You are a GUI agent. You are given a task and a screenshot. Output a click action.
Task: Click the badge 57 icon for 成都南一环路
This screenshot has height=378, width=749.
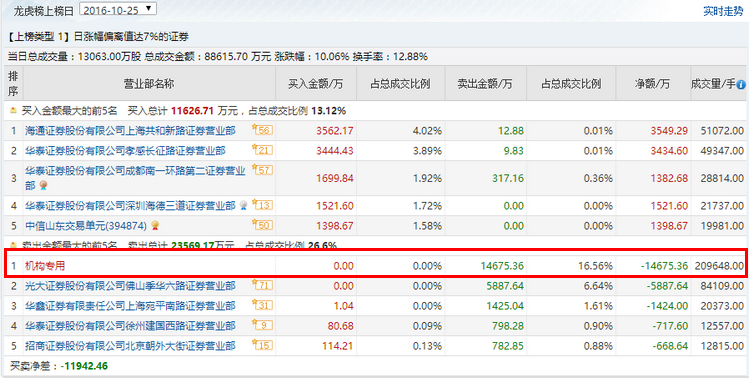coord(262,170)
